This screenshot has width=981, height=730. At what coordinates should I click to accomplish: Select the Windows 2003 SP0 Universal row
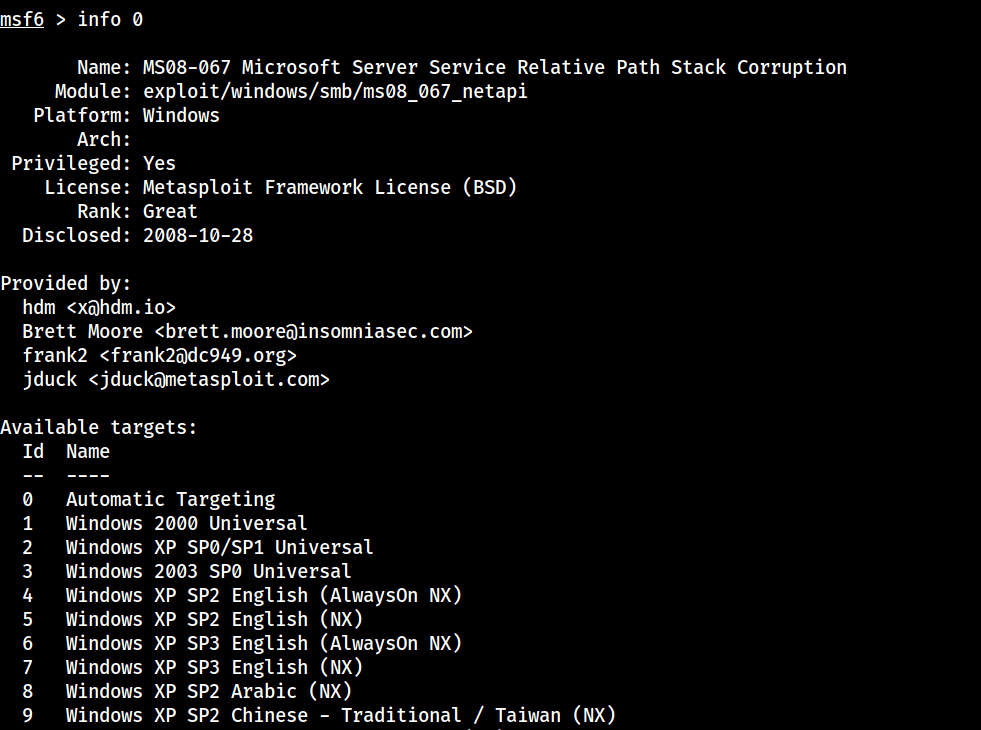click(208, 571)
